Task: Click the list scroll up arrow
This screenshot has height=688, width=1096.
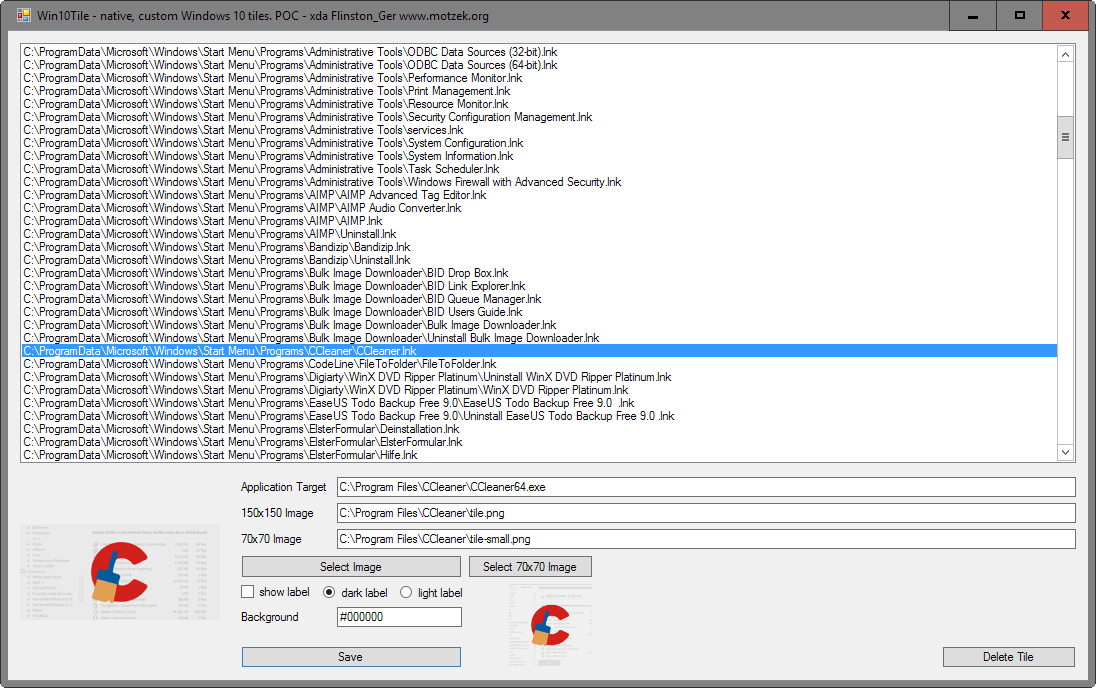Action: [1065, 54]
